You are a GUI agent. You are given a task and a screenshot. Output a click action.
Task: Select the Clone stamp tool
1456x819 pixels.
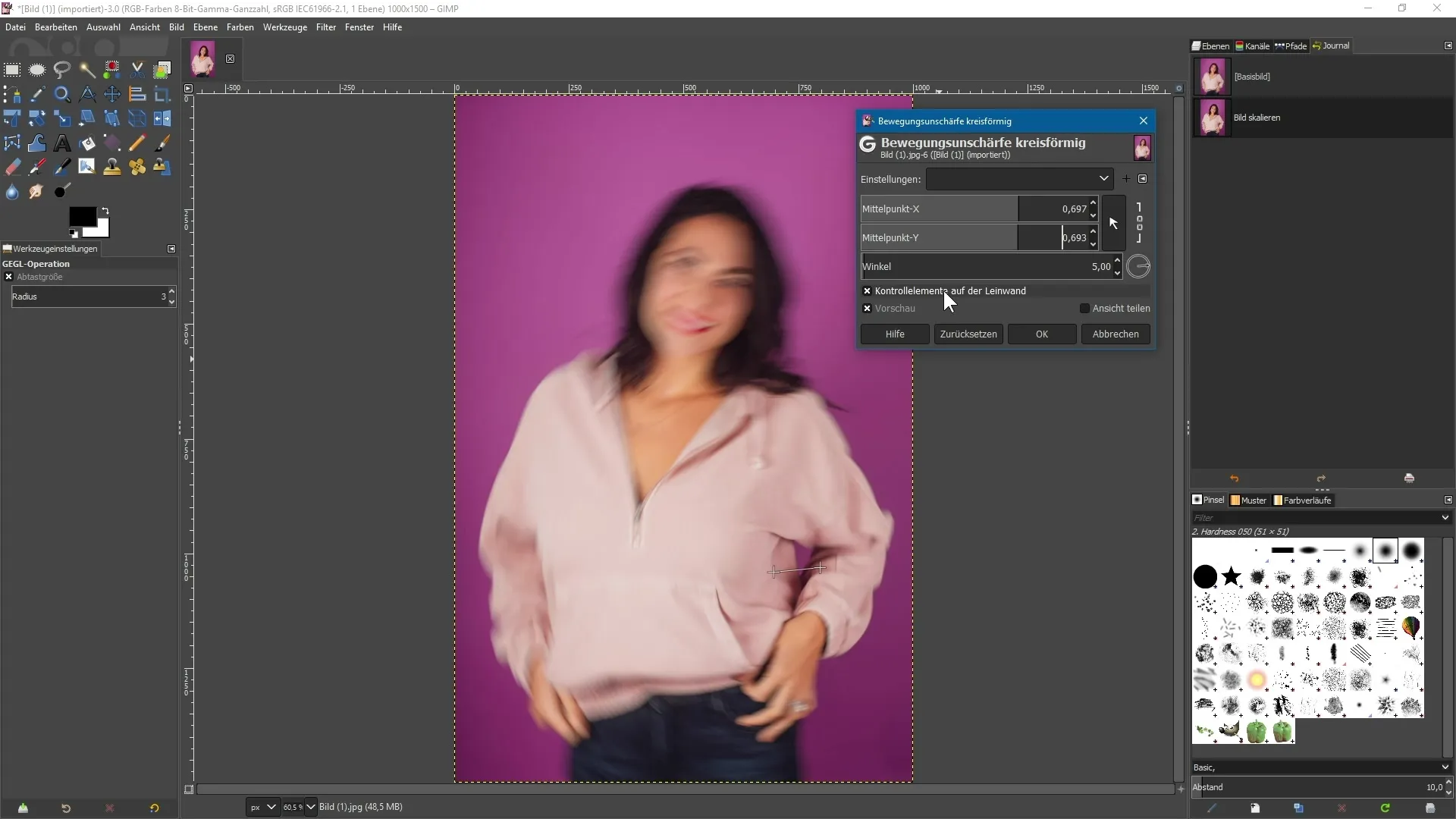(x=112, y=168)
